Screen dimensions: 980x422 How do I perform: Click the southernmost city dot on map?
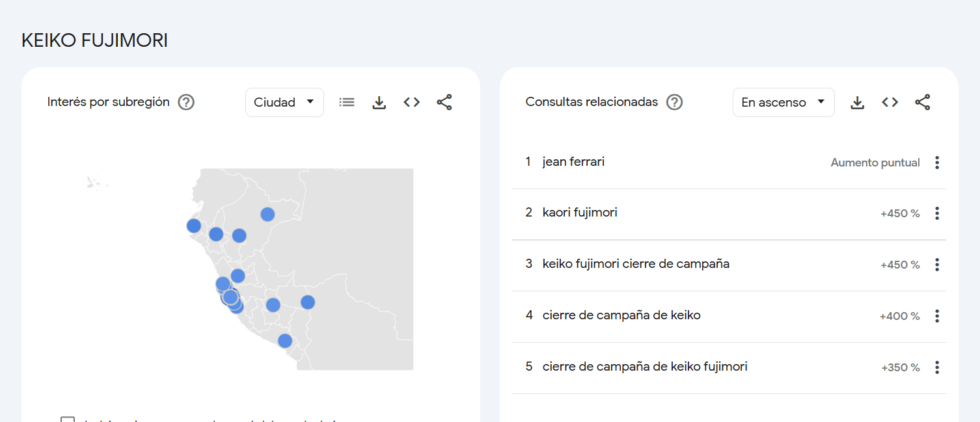click(x=285, y=341)
